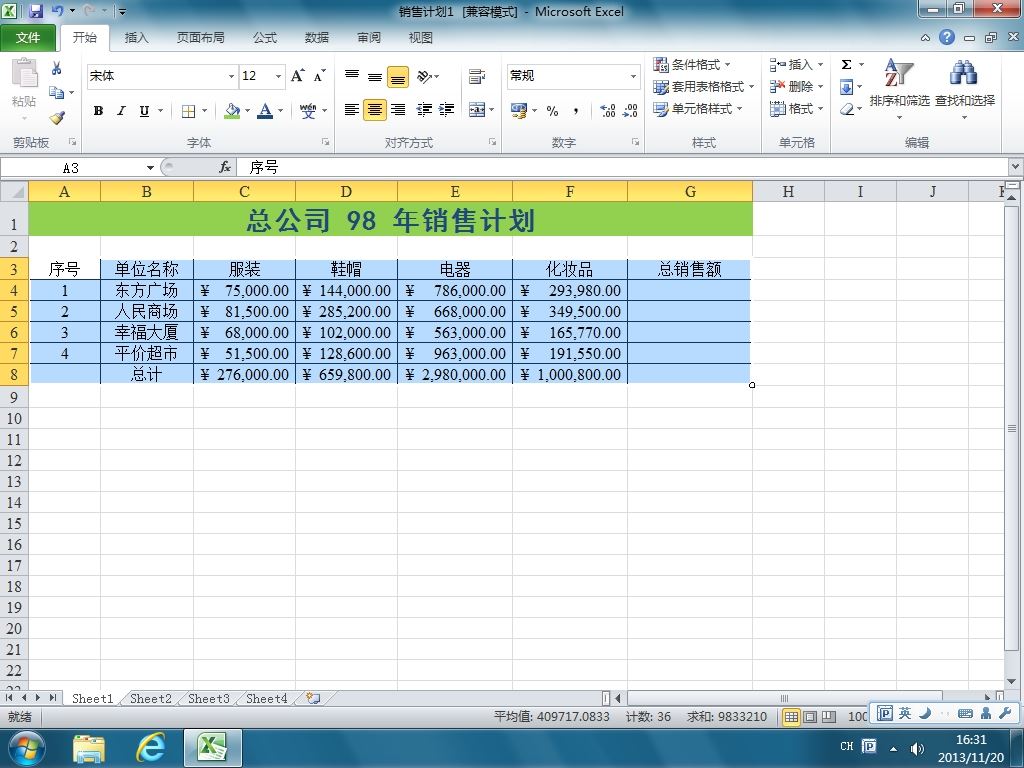Open 查找和选择 find and select menu
Viewport: 1024px width, 768px height.
coord(965,89)
